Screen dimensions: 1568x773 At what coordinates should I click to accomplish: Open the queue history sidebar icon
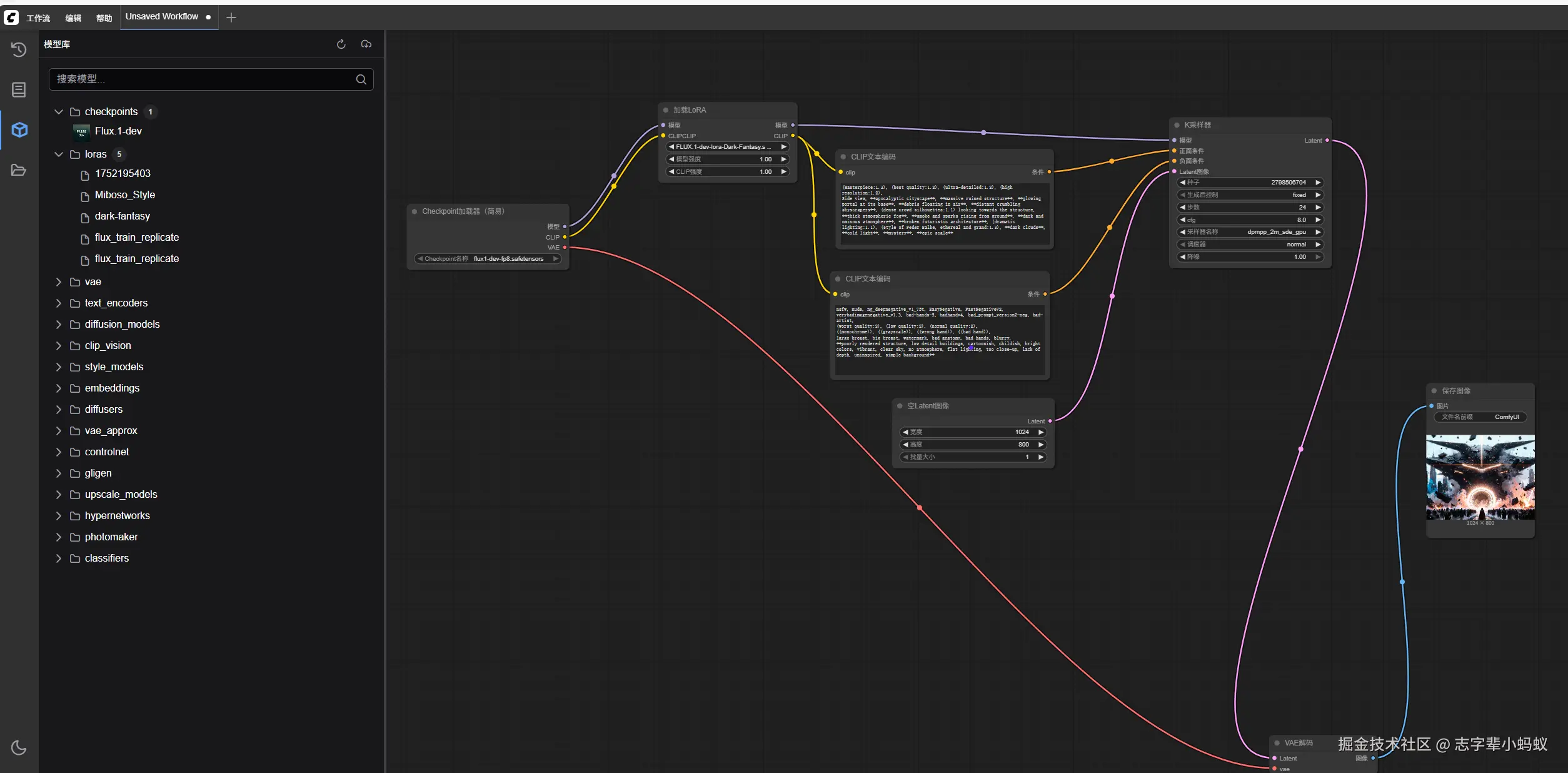pos(19,49)
